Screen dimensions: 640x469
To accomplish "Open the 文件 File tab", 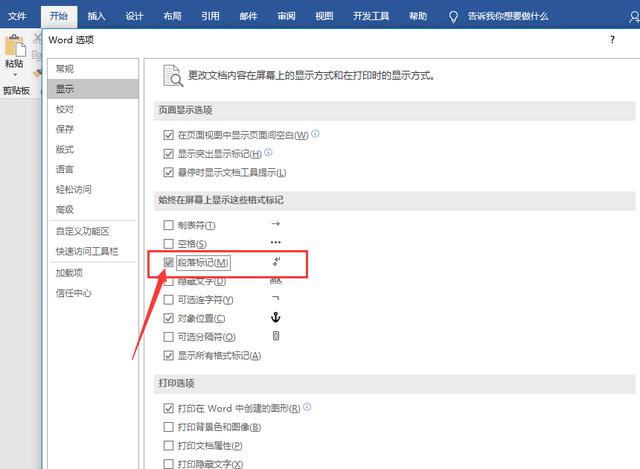I will pyautogui.click(x=17, y=16).
